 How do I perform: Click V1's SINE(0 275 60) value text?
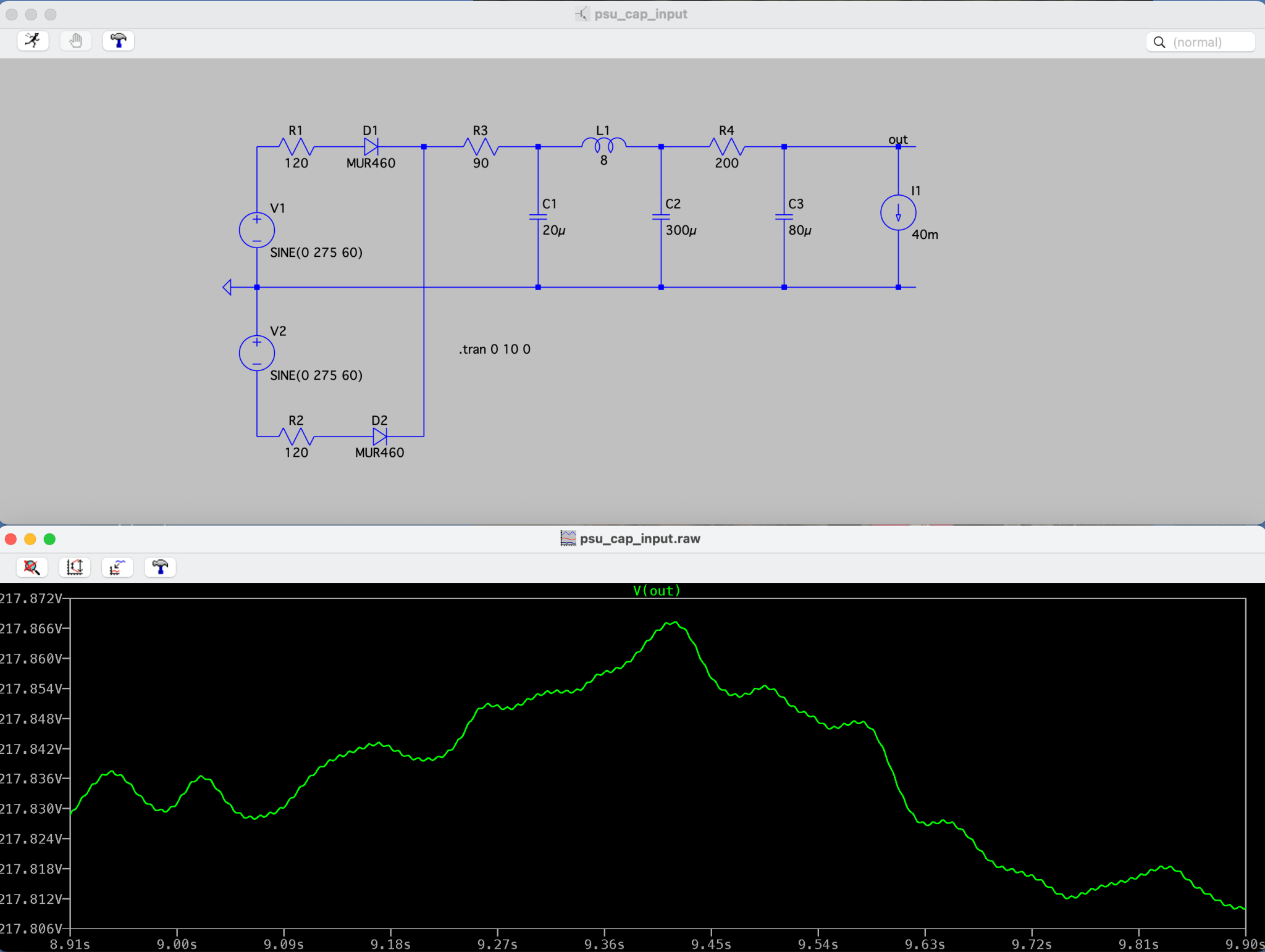(x=316, y=253)
